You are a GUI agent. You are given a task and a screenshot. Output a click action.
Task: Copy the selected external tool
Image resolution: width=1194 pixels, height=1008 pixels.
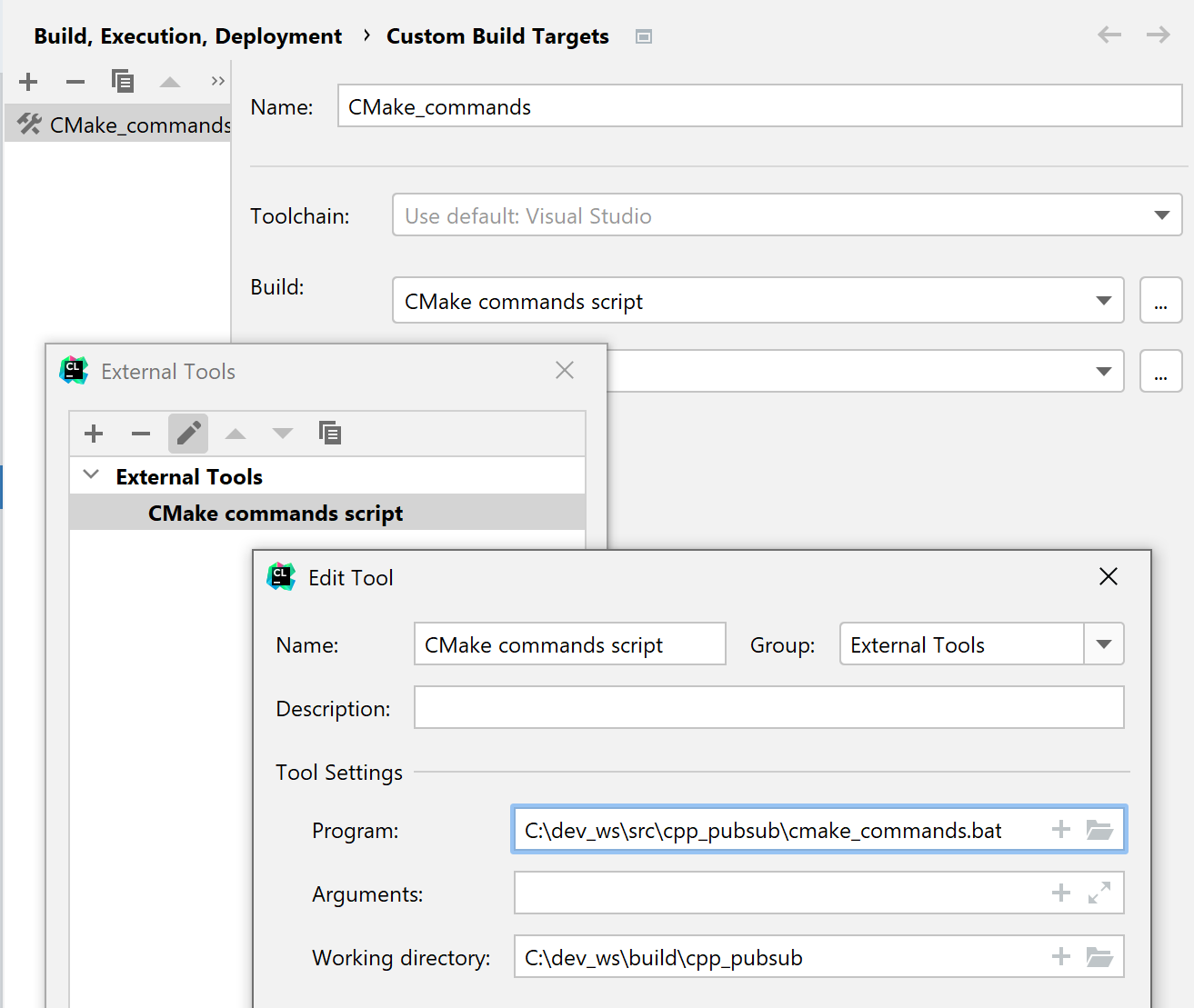(330, 434)
